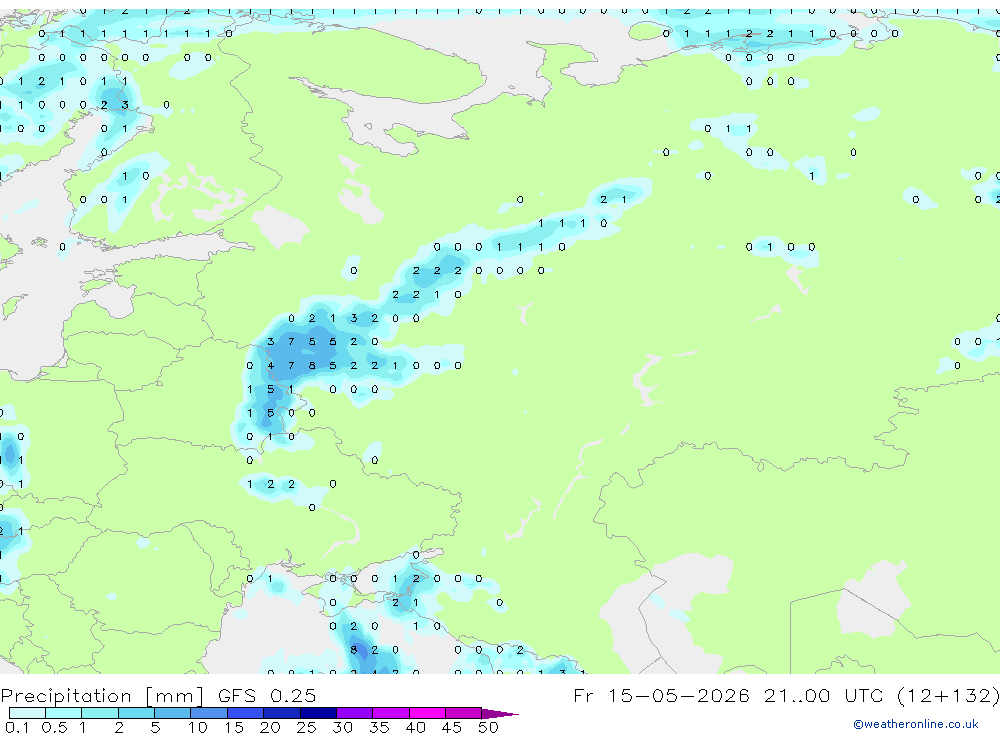Choose the 20–25 mm dark blue swatch
1000x733 pixels.
click(282, 713)
